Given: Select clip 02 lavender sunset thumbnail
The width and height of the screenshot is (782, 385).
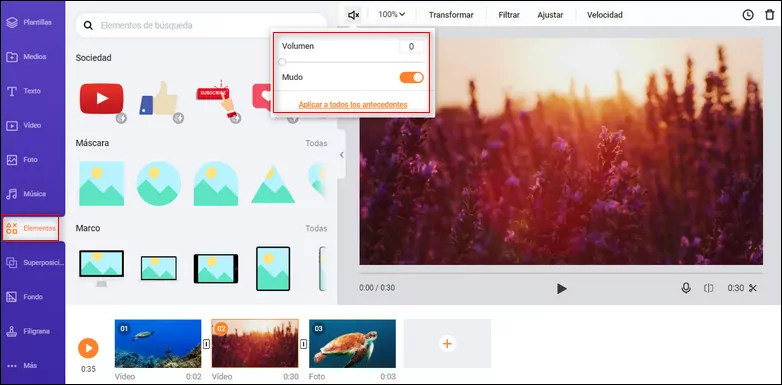Looking at the screenshot, I should click(x=255, y=344).
